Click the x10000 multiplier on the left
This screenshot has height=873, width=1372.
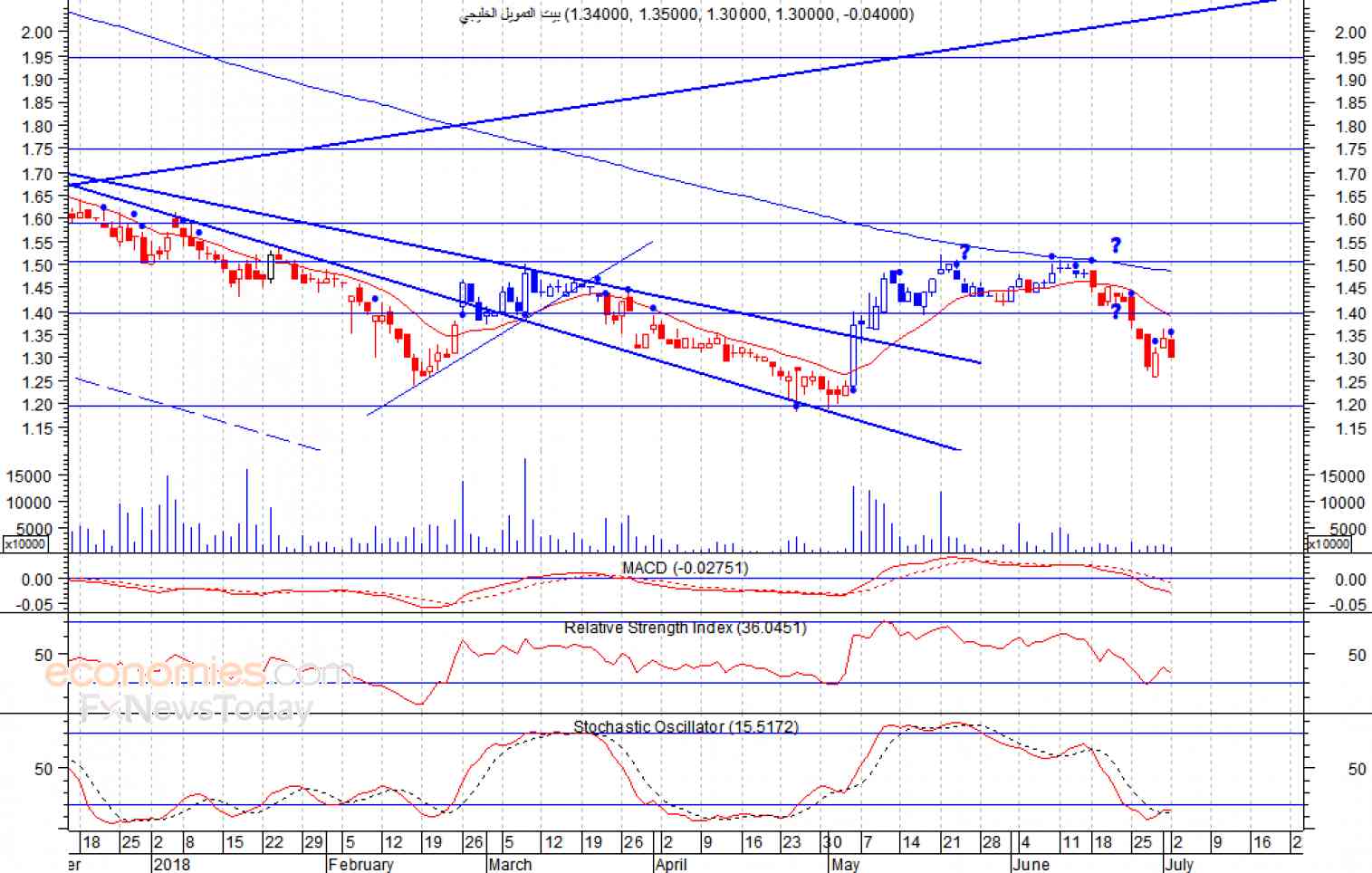pyautogui.click(x=27, y=544)
